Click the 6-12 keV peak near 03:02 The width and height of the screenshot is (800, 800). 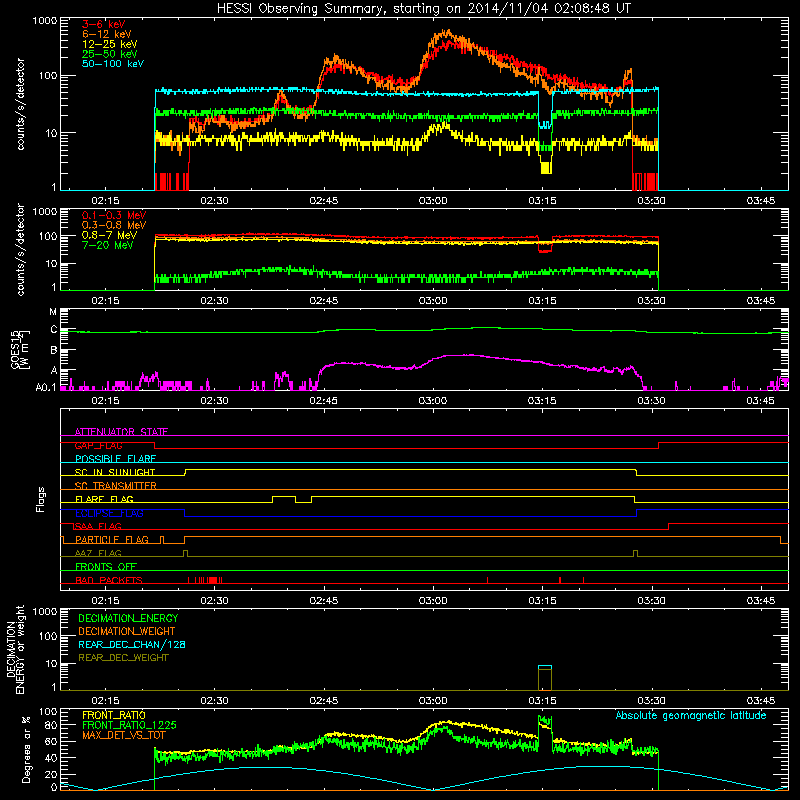(447, 33)
